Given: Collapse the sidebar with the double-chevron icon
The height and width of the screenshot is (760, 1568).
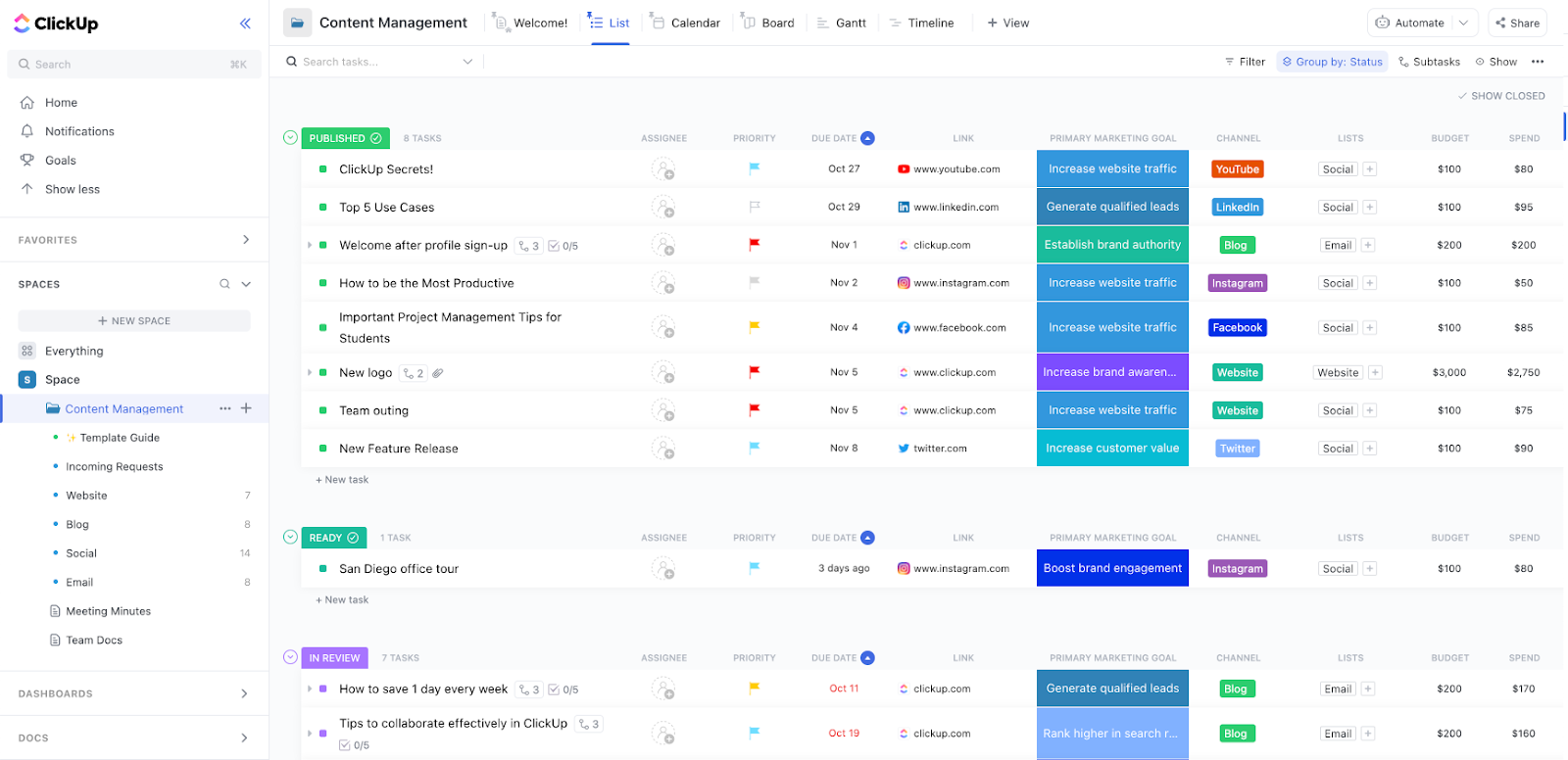Looking at the screenshot, I should (245, 24).
